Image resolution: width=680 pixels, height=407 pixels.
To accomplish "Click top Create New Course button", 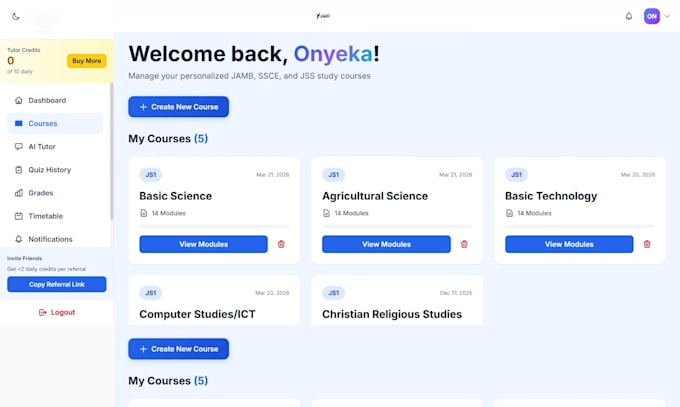I will pyautogui.click(x=179, y=107).
